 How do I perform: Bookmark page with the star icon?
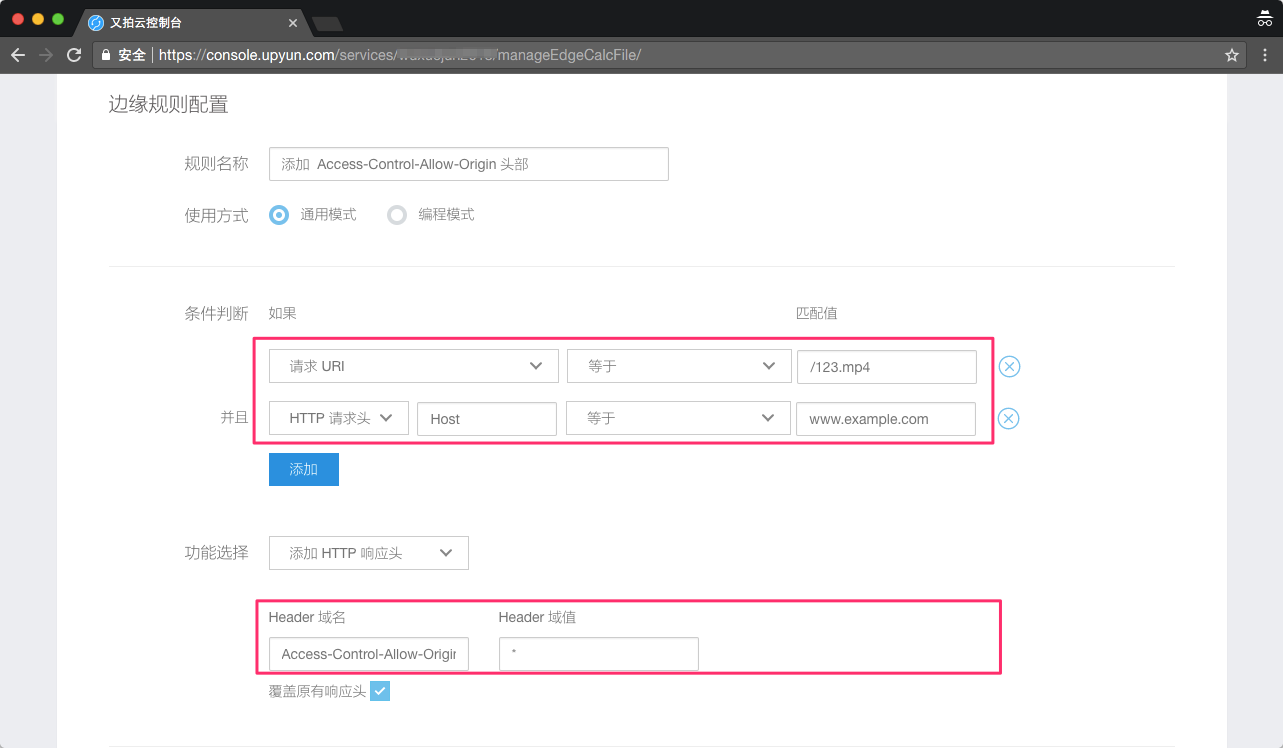coord(1232,55)
